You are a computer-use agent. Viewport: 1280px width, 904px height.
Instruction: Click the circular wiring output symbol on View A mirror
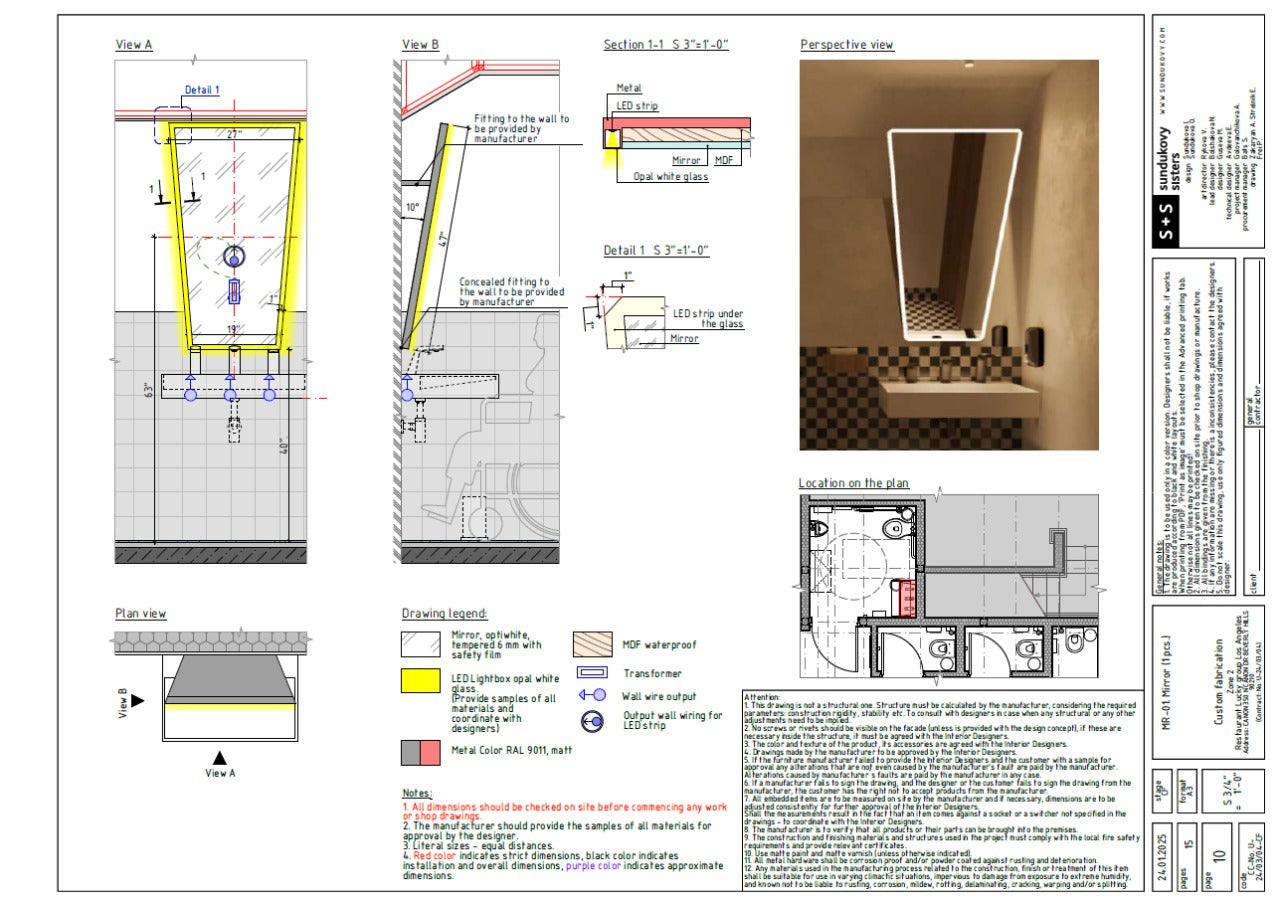pyautogui.click(x=234, y=256)
